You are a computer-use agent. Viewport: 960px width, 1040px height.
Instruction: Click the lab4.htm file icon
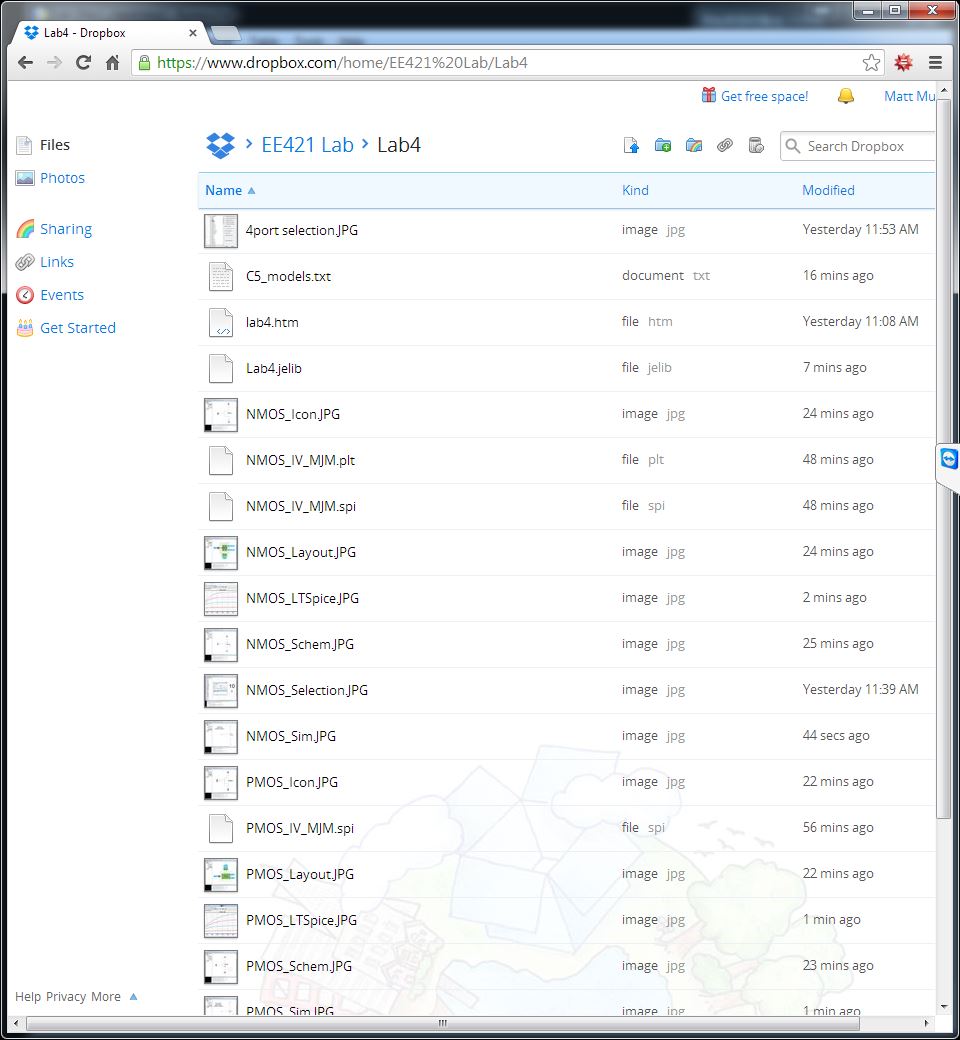click(x=221, y=322)
